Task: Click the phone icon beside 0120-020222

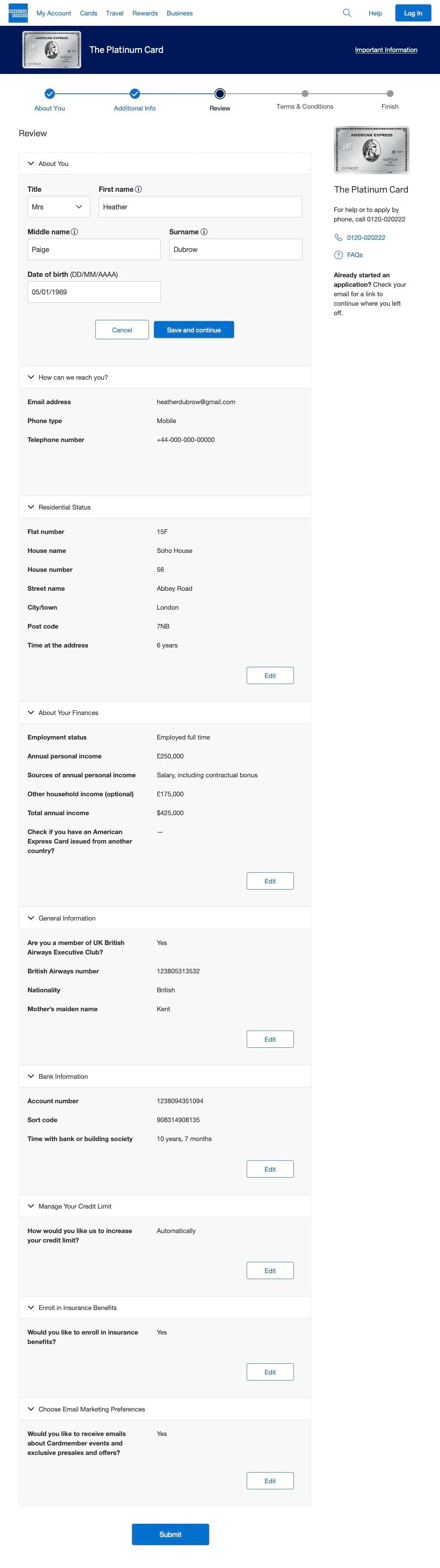Action: tap(338, 237)
